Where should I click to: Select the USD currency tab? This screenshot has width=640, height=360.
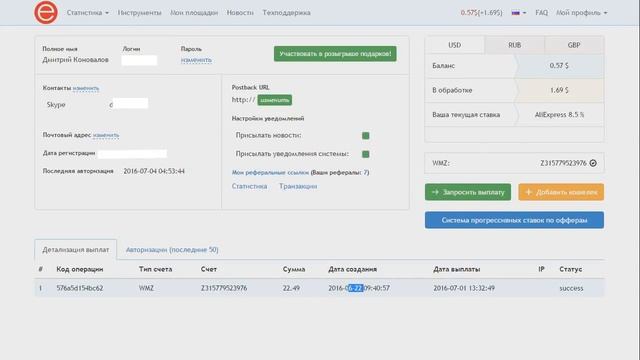pos(455,45)
